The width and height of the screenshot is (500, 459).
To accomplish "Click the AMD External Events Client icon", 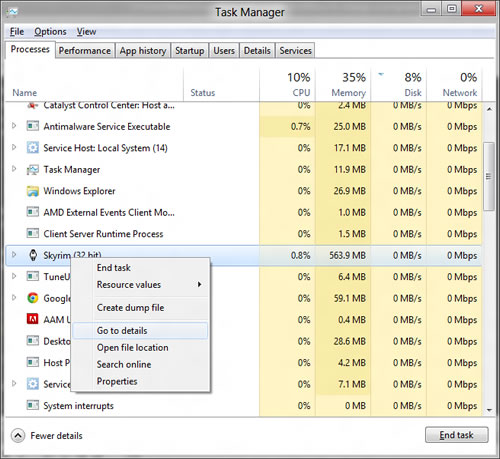I will click(33, 212).
